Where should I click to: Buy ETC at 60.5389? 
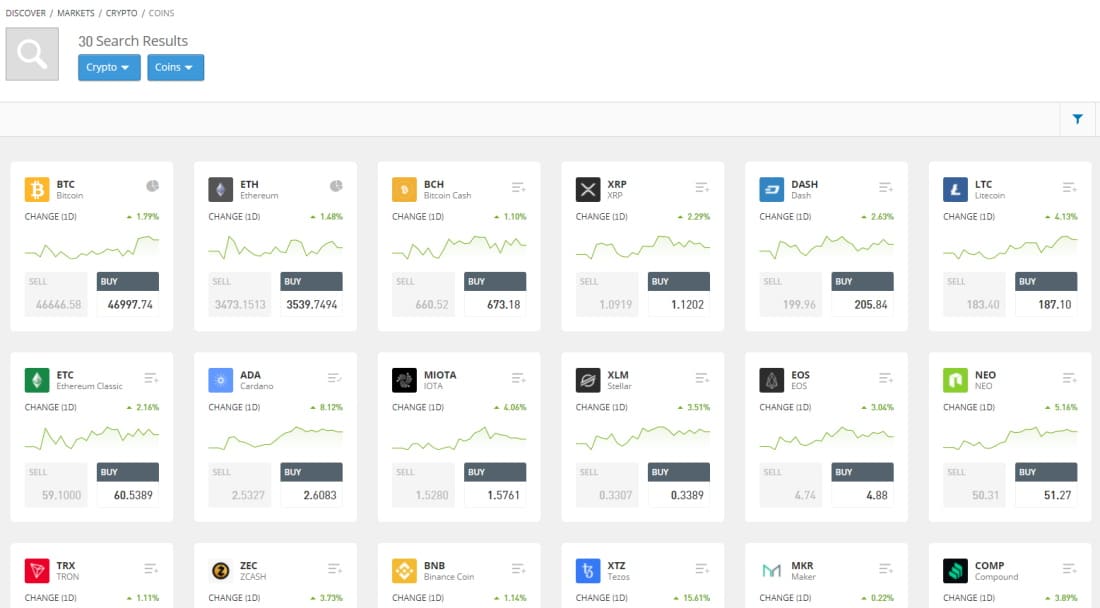tap(128, 485)
